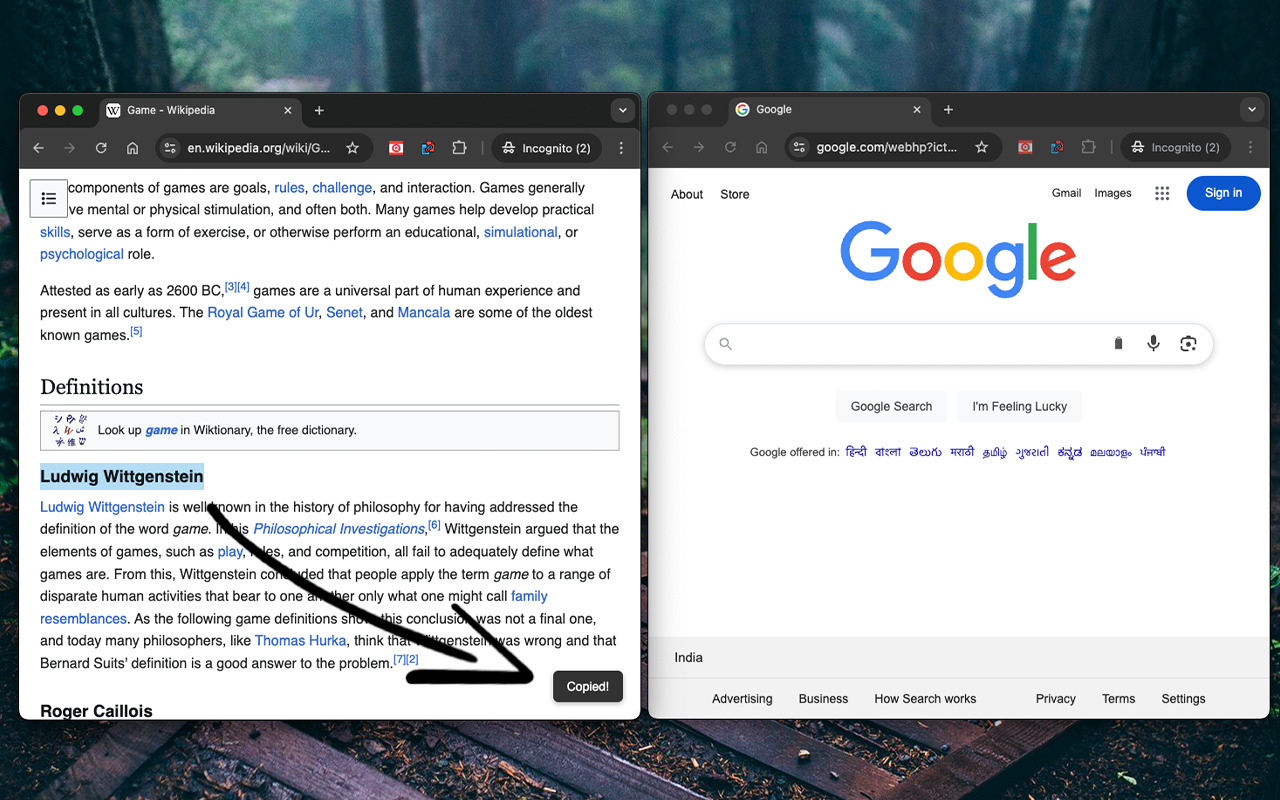Click the Back arrow in the Wikipedia window
1280x800 pixels.
click(38, 148)
